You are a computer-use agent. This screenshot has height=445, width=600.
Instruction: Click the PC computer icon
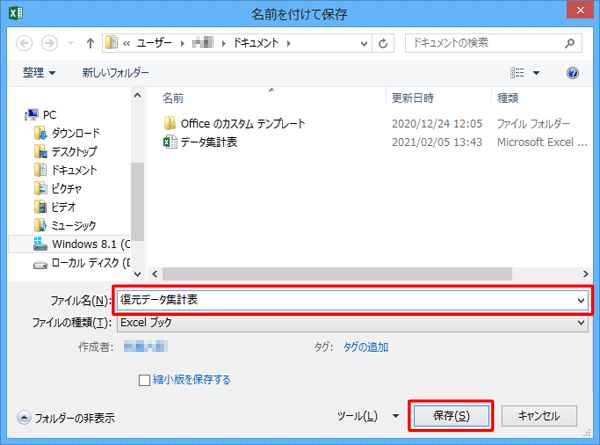(x=31, y=114)
